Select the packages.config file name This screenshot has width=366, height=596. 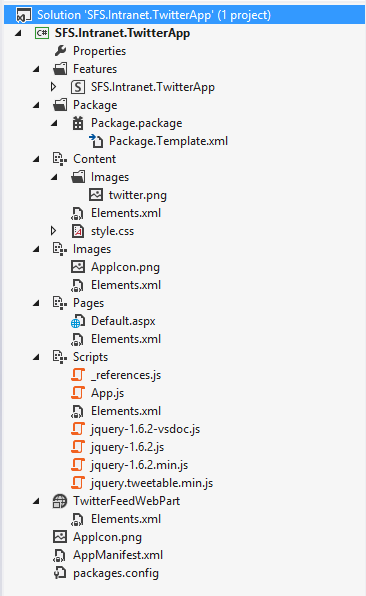116,573
